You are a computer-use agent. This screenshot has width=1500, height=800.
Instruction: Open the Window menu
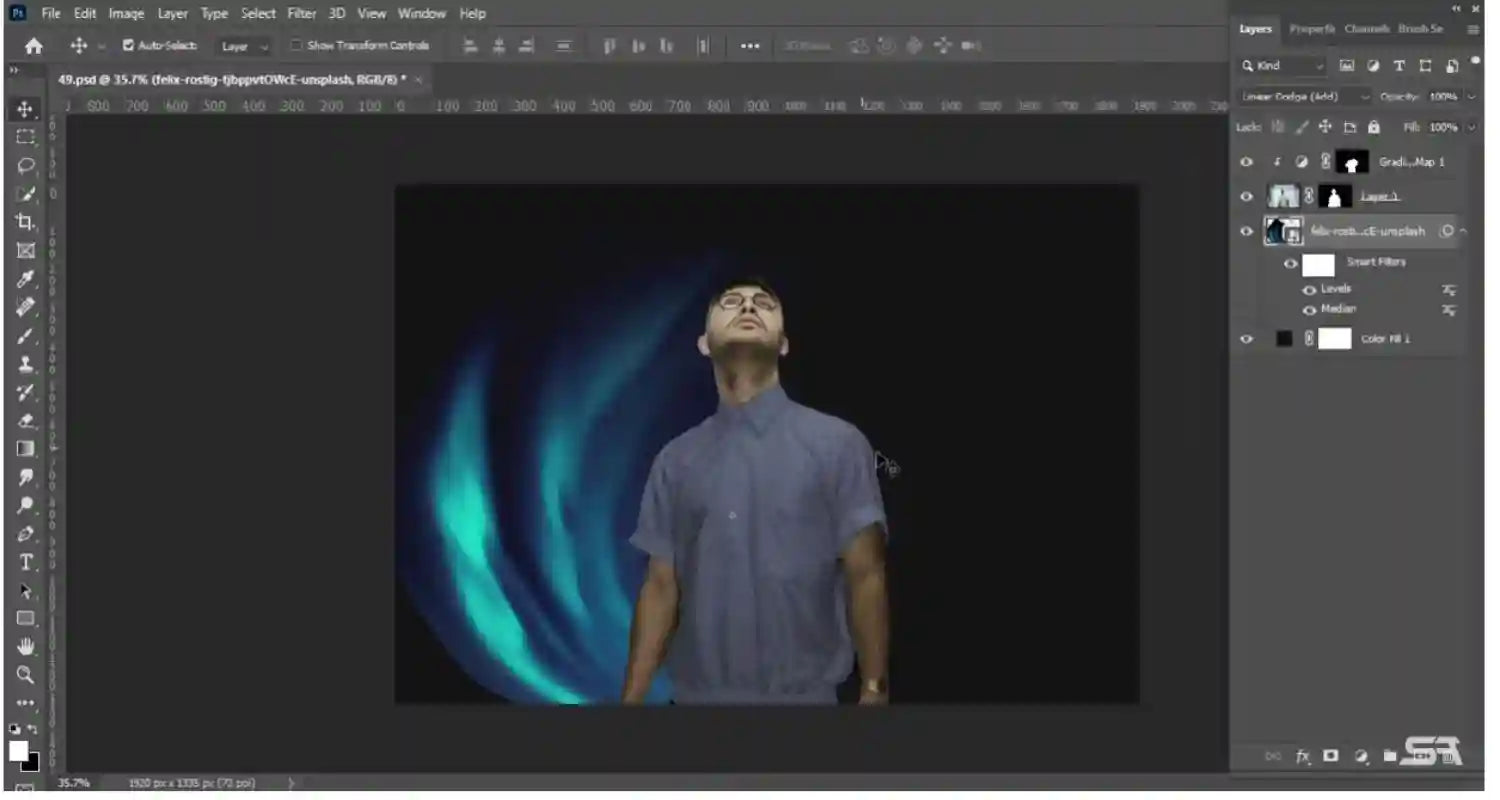pos(422,13)
